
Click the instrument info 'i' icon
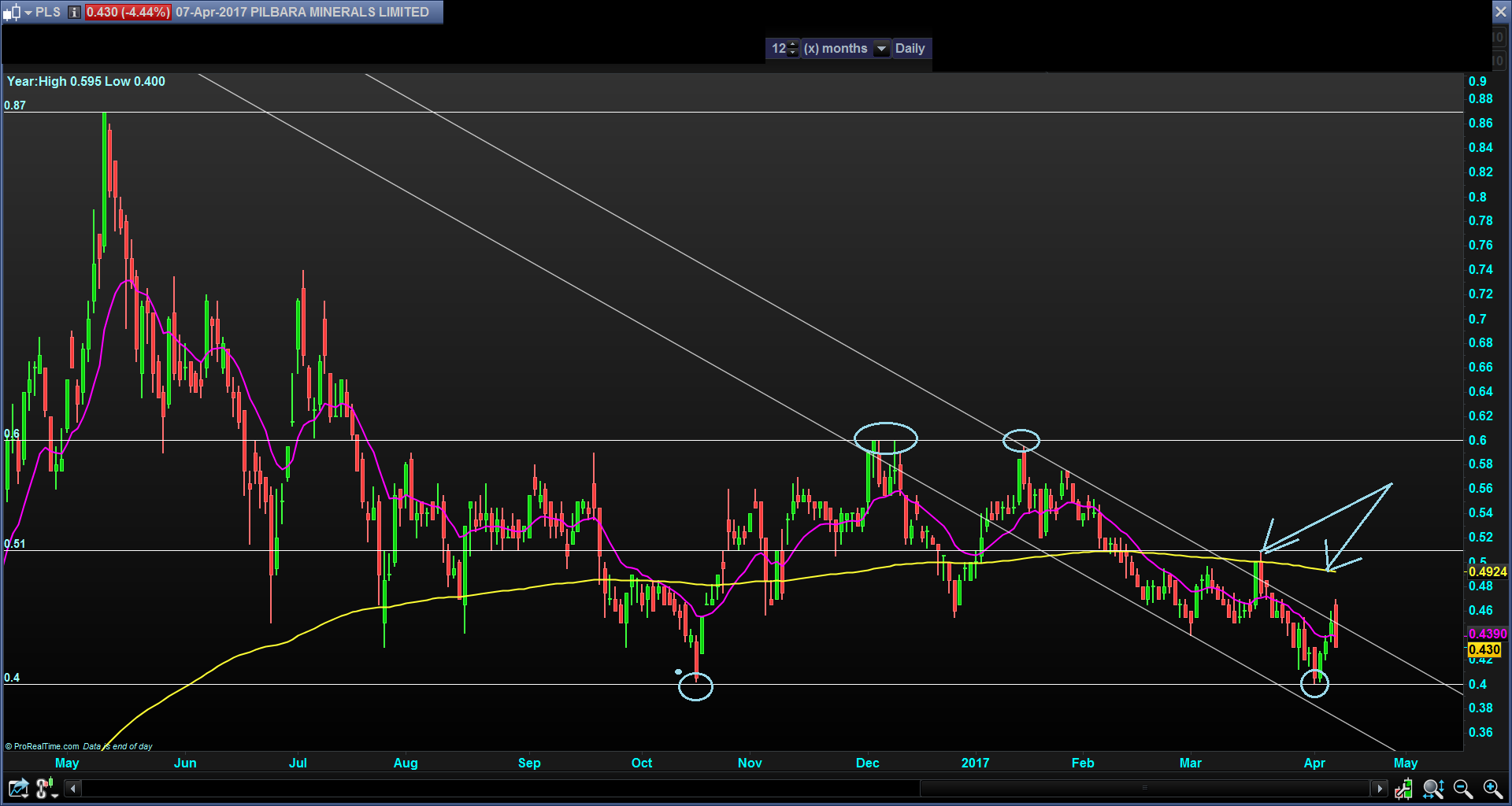(74, 13)
